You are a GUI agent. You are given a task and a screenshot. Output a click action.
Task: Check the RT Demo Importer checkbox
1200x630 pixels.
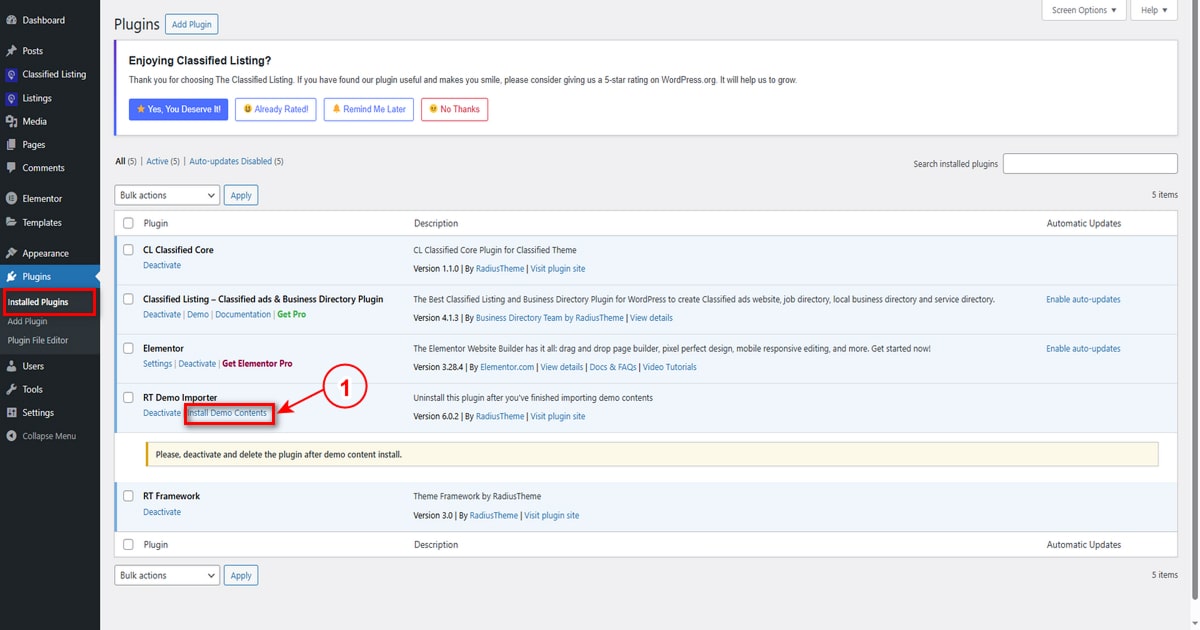[x=128, y=397]
